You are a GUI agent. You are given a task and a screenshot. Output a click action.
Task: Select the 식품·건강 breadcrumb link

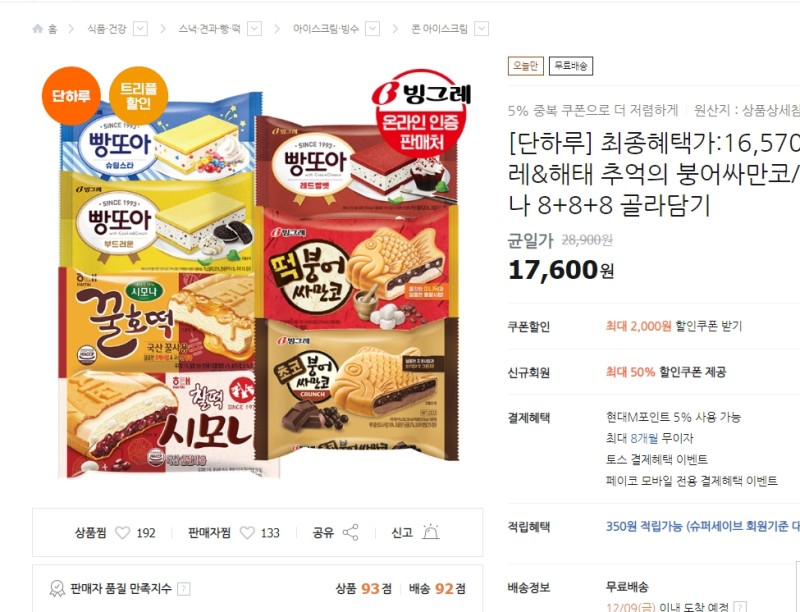pyautogui.click(x=106, y=29)
